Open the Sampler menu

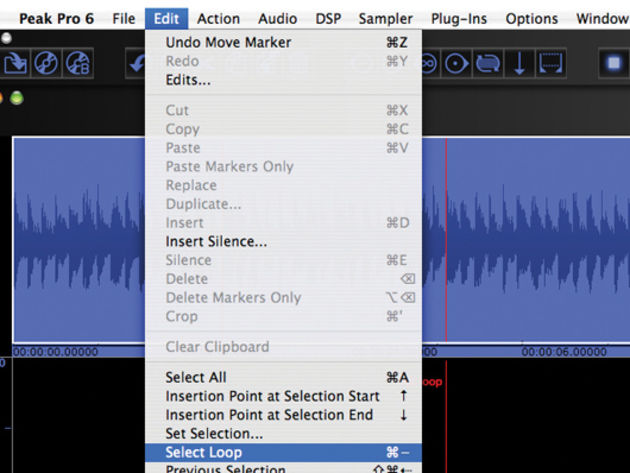pyautogui.click(x=386, y=19)
